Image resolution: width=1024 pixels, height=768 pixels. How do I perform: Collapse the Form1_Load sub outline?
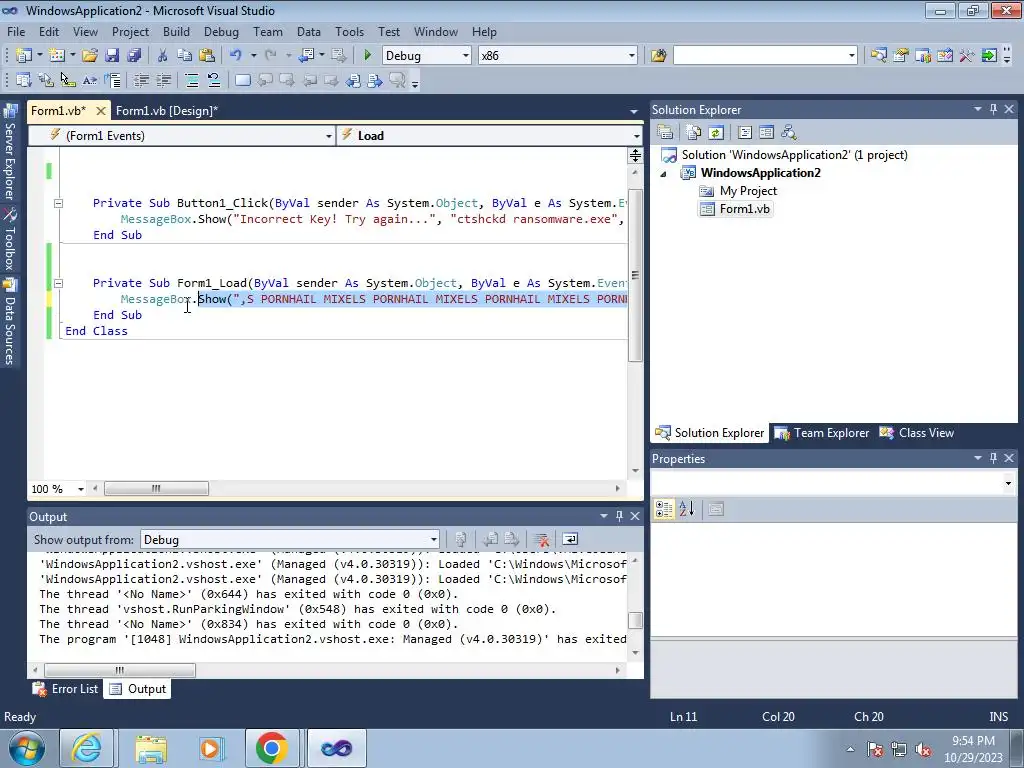[x=58, y=283]
